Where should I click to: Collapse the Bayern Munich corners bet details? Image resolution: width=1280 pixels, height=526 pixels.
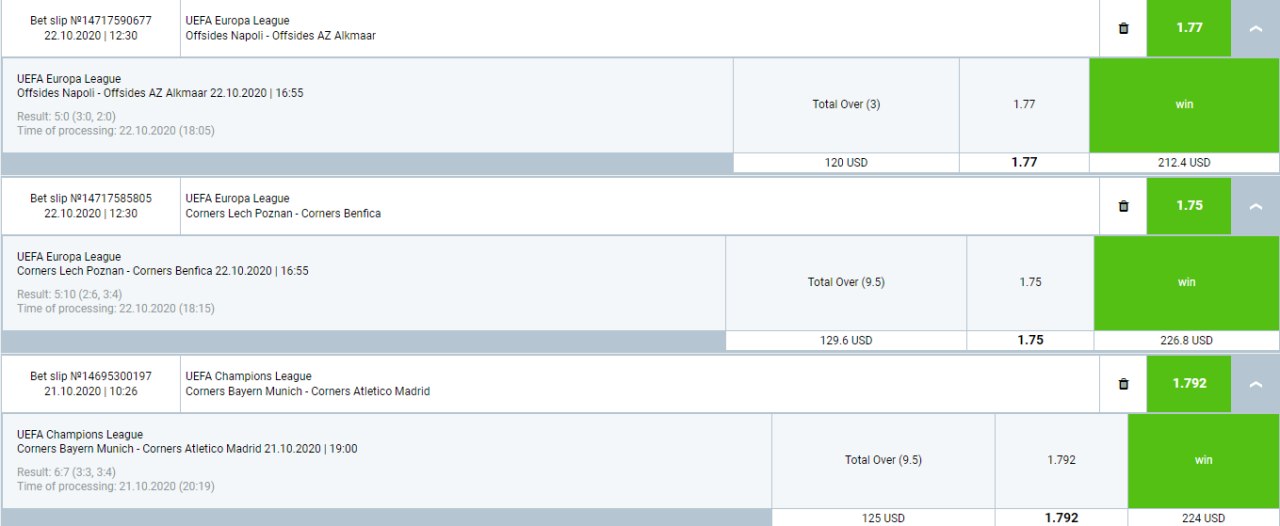(1256, 384)
